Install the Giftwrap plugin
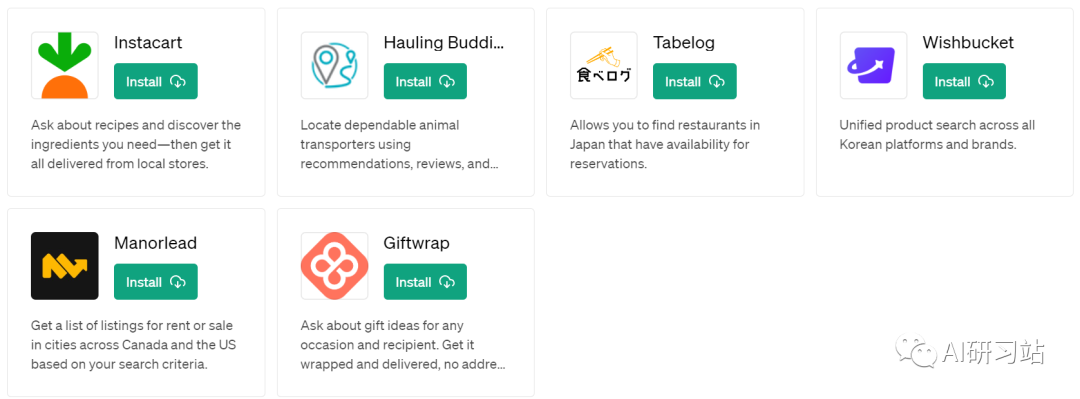This screenshot has width=1080, height=399. click(425, 282)
